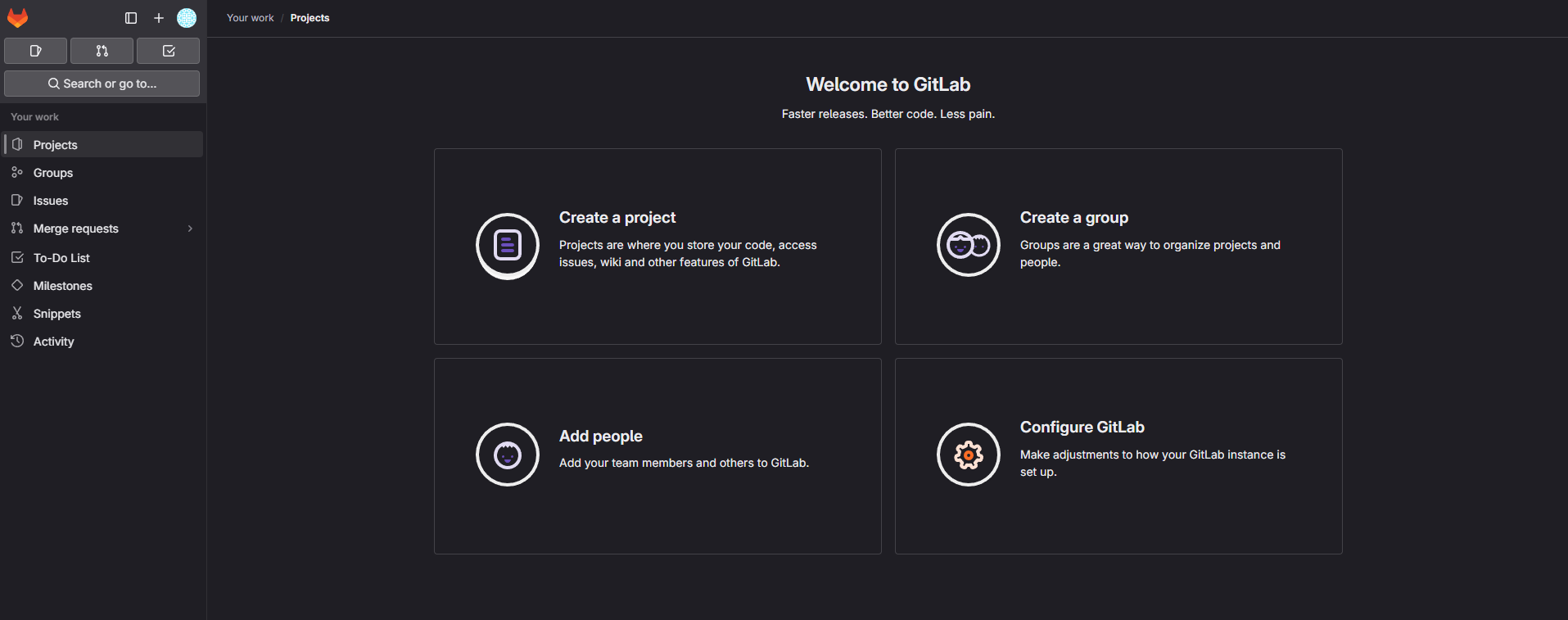
Task: Click the Snippets scissors icon
Action: click(17, 313)
